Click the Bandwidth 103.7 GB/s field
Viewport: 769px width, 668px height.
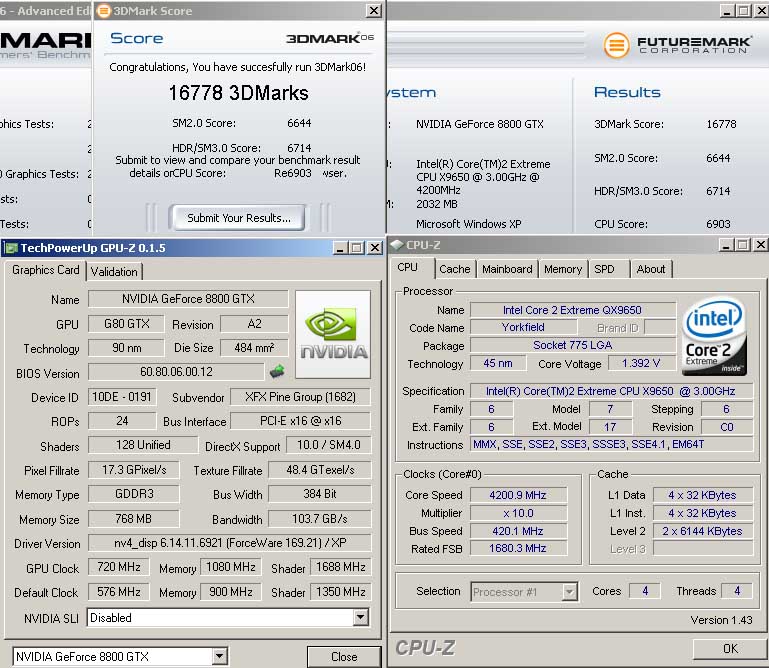point(320,518)
